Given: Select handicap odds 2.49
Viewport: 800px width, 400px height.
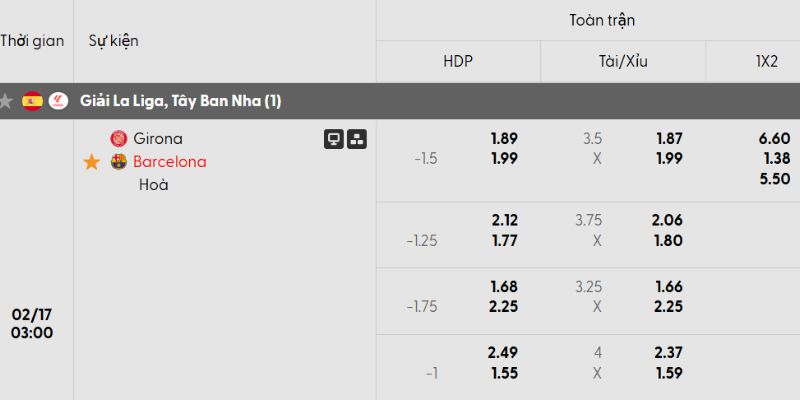Looking at the screenshot, I should 503,351.
